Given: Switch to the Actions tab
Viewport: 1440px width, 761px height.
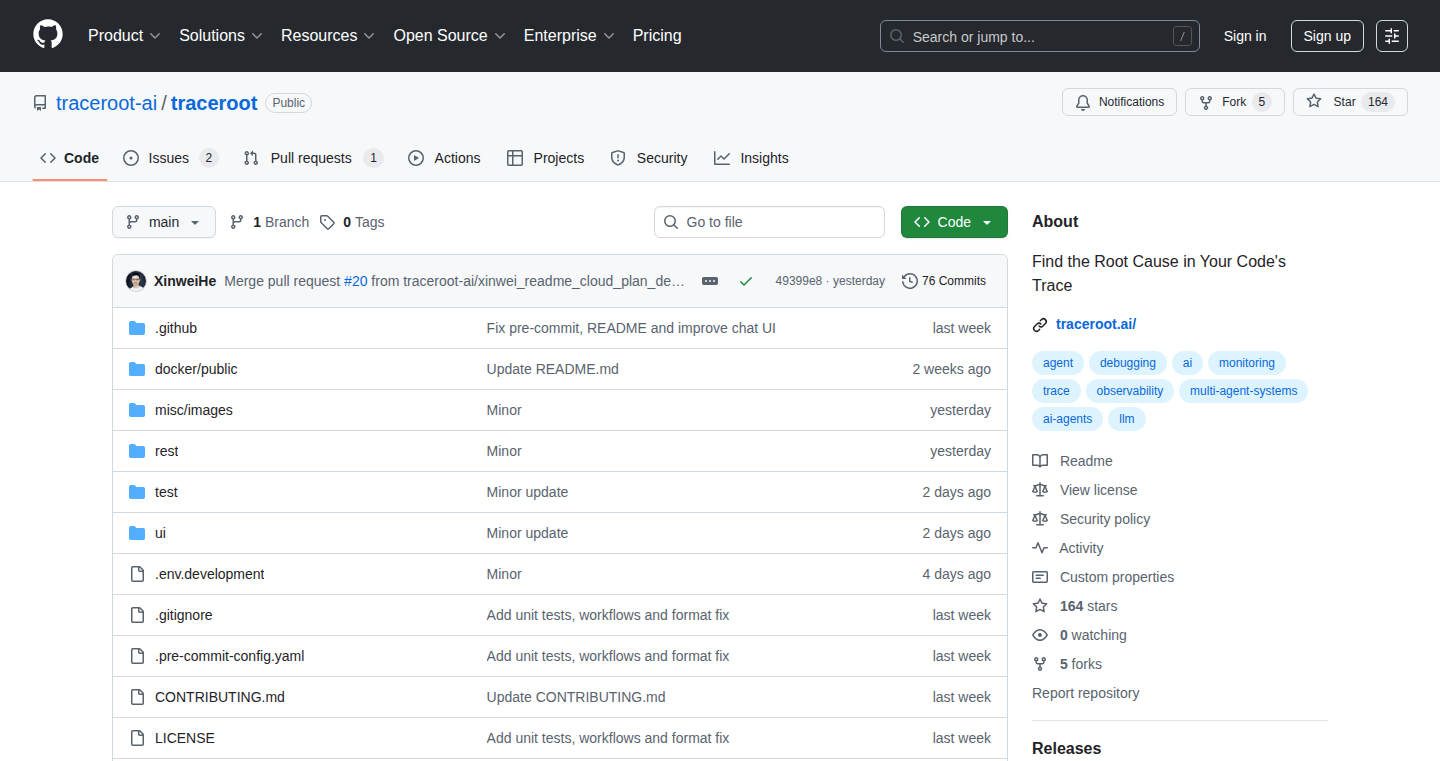Looking at the screenshot, I should coord(444,158).
